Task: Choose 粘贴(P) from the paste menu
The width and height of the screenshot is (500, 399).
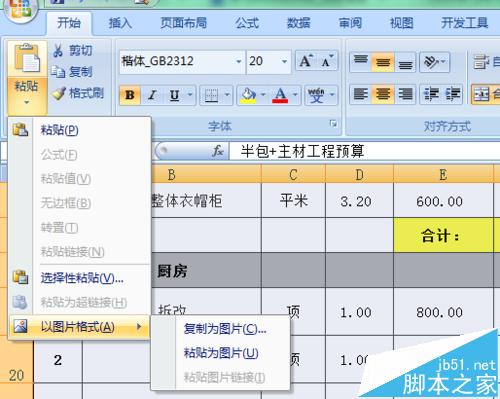Action: 79,130
